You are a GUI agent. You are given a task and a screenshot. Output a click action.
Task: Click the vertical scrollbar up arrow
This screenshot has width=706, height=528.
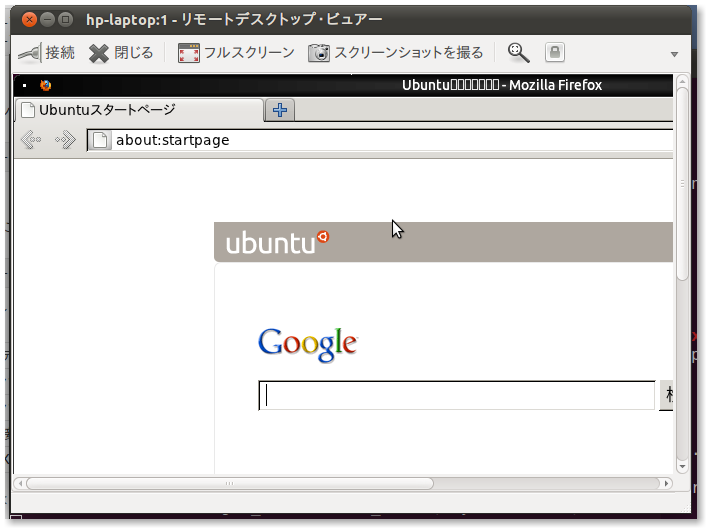tap(683, 81)
